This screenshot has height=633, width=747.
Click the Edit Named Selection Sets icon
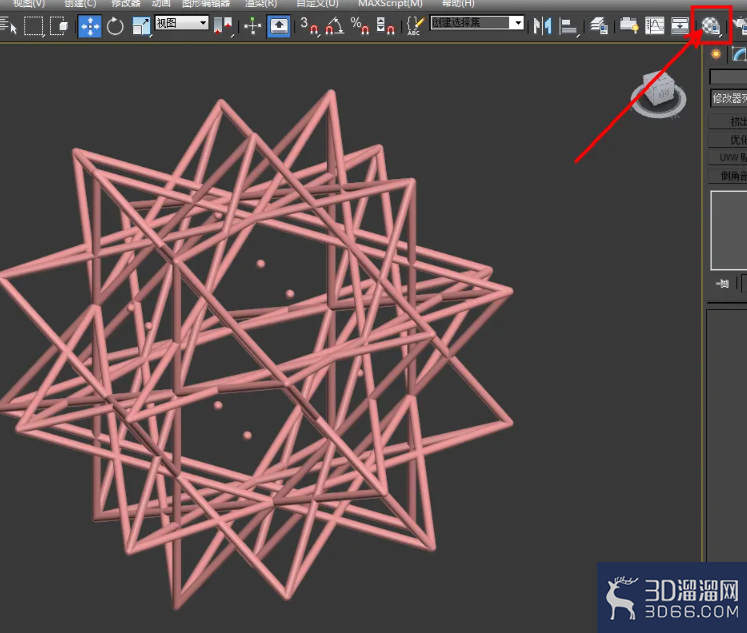coord(414,26)
